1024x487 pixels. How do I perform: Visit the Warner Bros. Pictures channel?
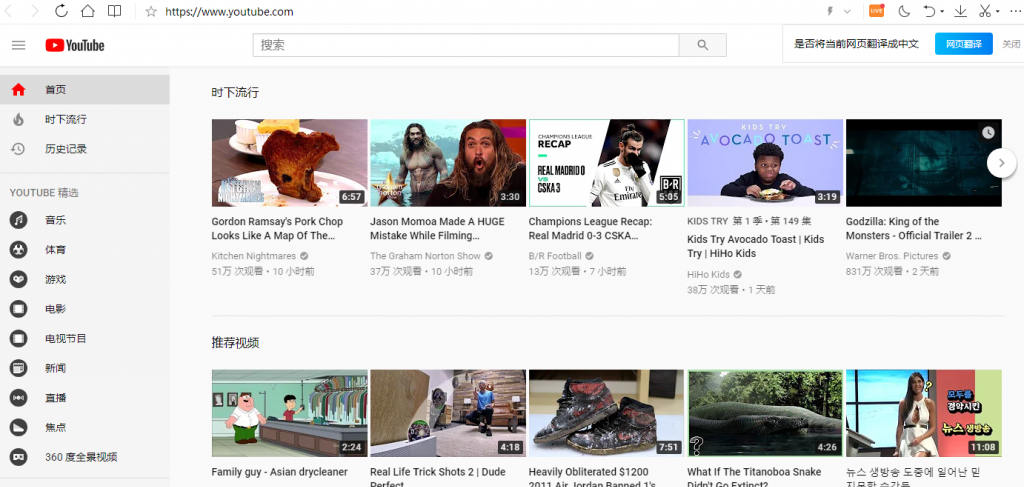[x=892, y=256]
